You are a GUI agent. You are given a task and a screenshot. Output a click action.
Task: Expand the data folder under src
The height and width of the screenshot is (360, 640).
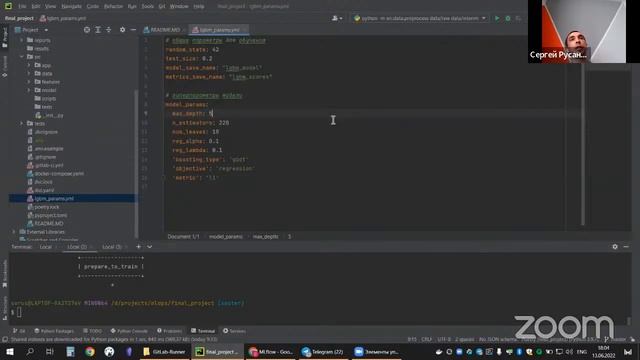[x=29, y=73]
